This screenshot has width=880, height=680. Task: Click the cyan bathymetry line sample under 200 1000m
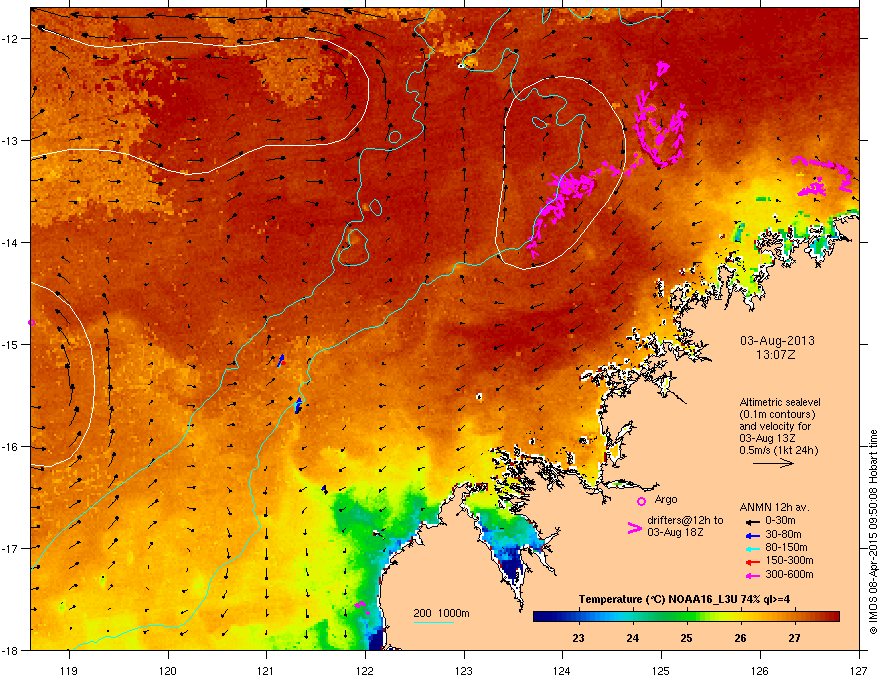(433, 622)
